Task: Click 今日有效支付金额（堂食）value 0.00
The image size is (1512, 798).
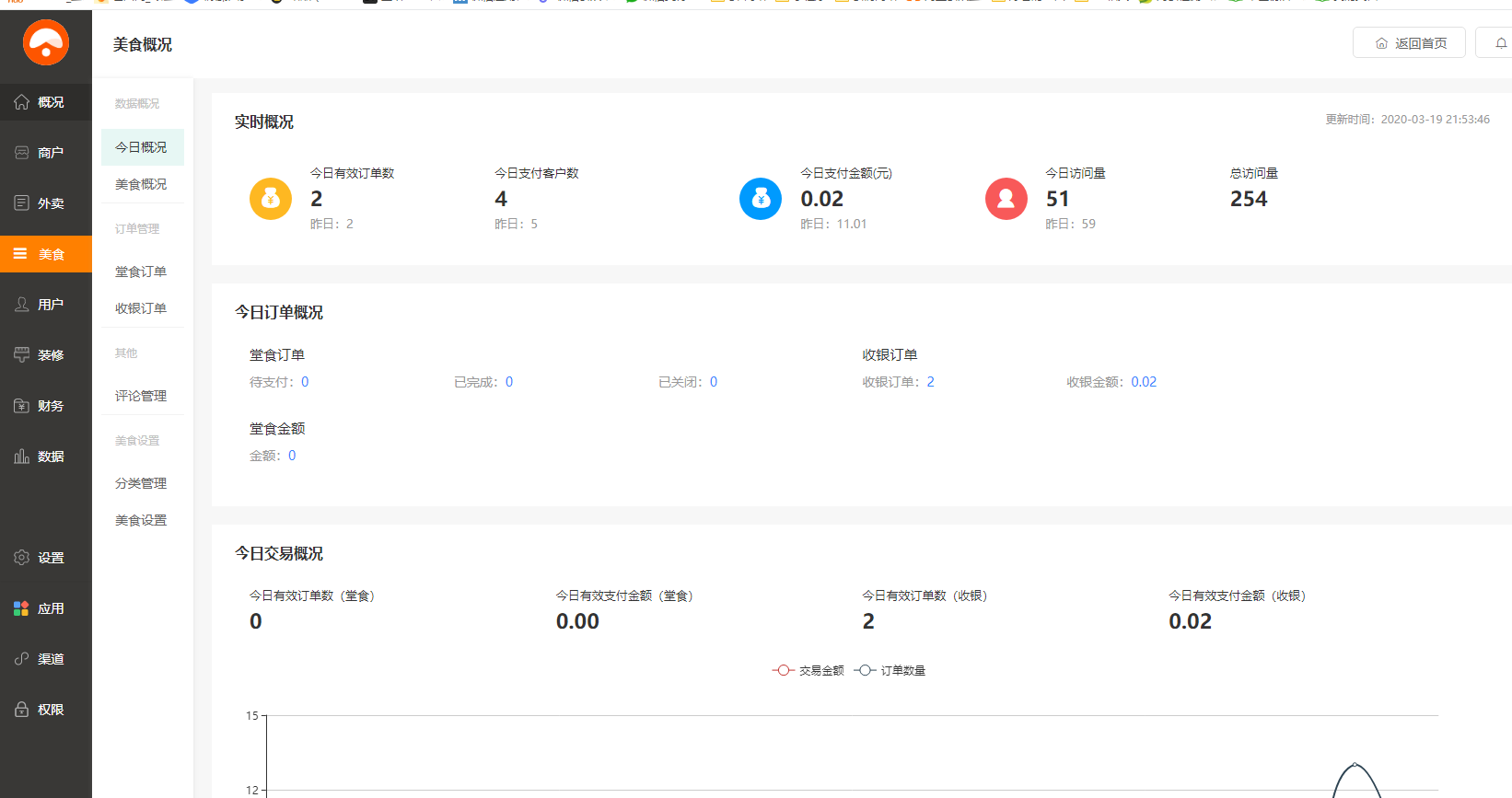Action: [577, 621]
